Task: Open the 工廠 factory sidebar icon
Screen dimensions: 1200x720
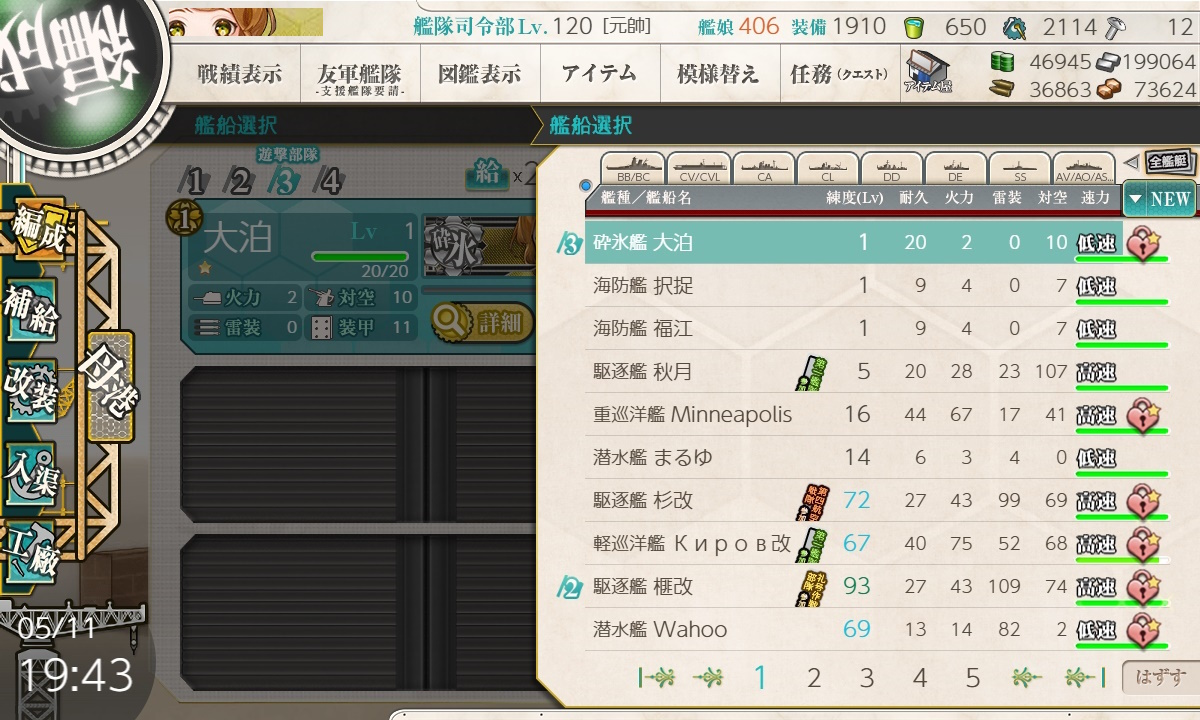Action: pos(30,548)
